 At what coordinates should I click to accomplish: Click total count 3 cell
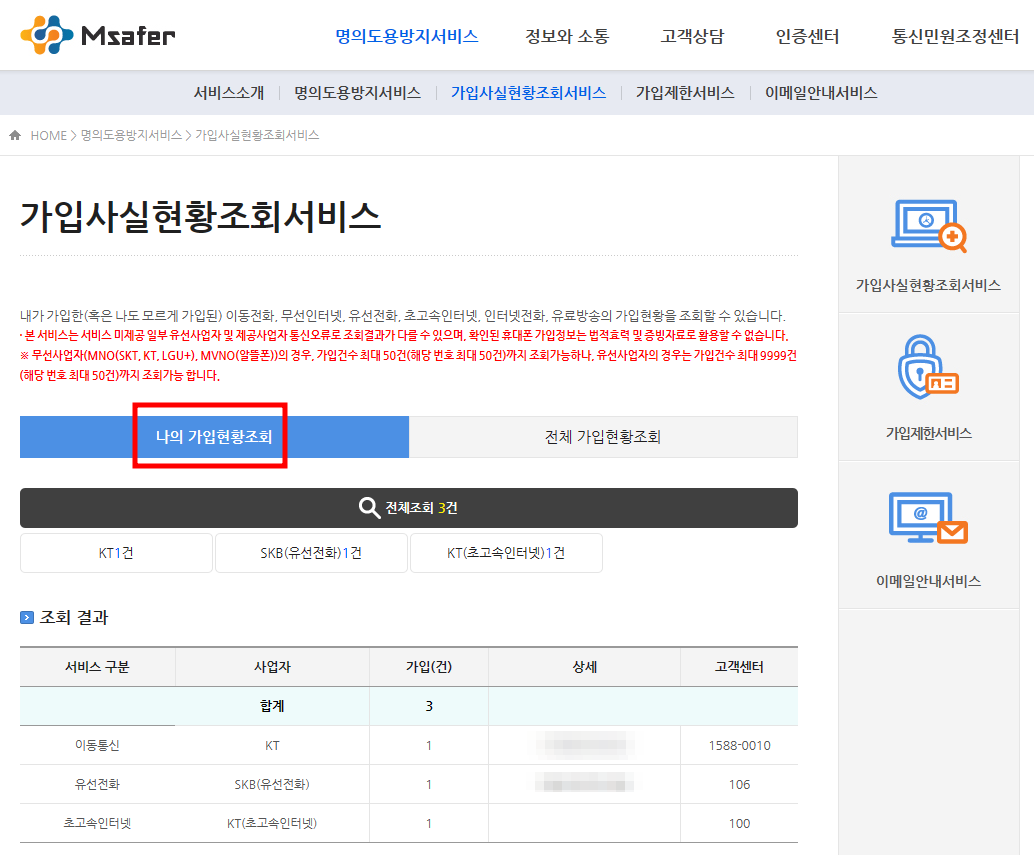pyautogui.click(x=429, y=706)
